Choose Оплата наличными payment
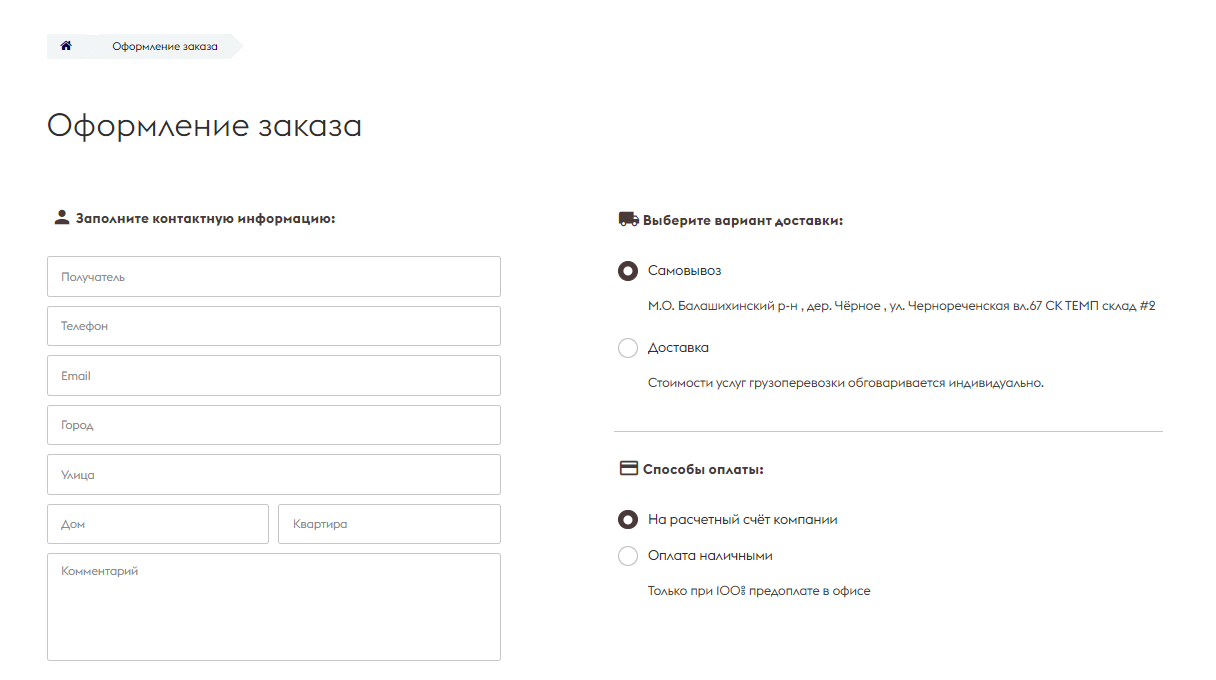 pos(628,556)
